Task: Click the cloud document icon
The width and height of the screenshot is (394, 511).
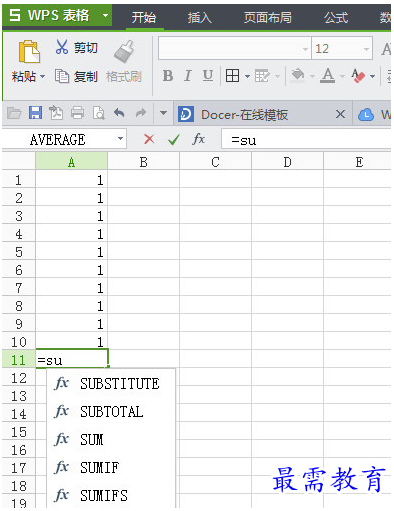Action: 366,115
